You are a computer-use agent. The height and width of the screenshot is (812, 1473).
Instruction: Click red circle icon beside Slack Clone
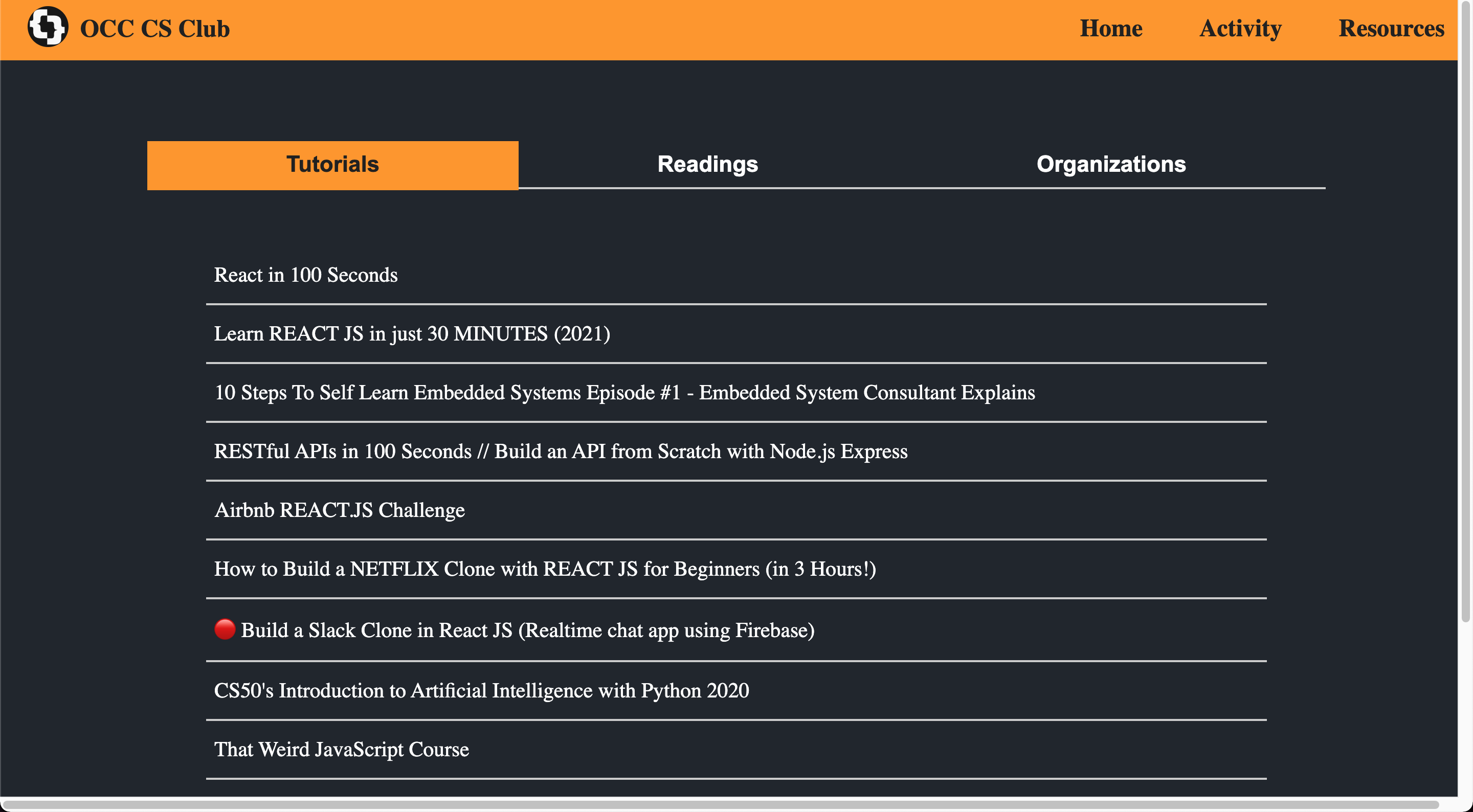(225, 629)
